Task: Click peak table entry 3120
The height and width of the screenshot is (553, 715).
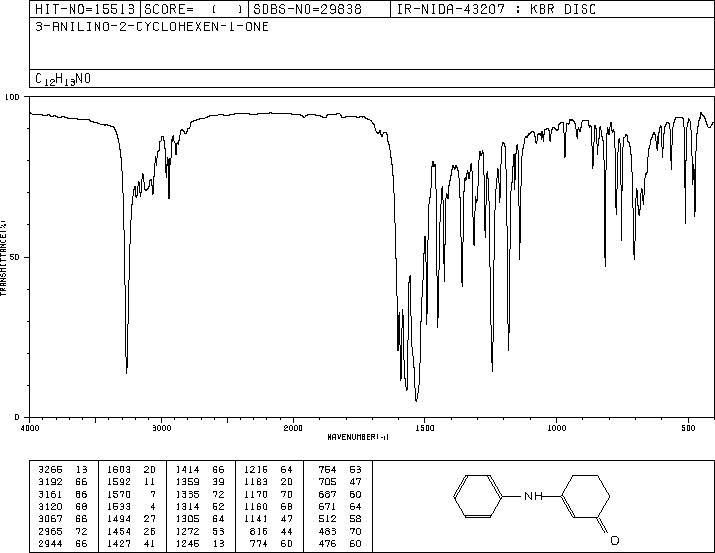Action: [x=62, y=506]
